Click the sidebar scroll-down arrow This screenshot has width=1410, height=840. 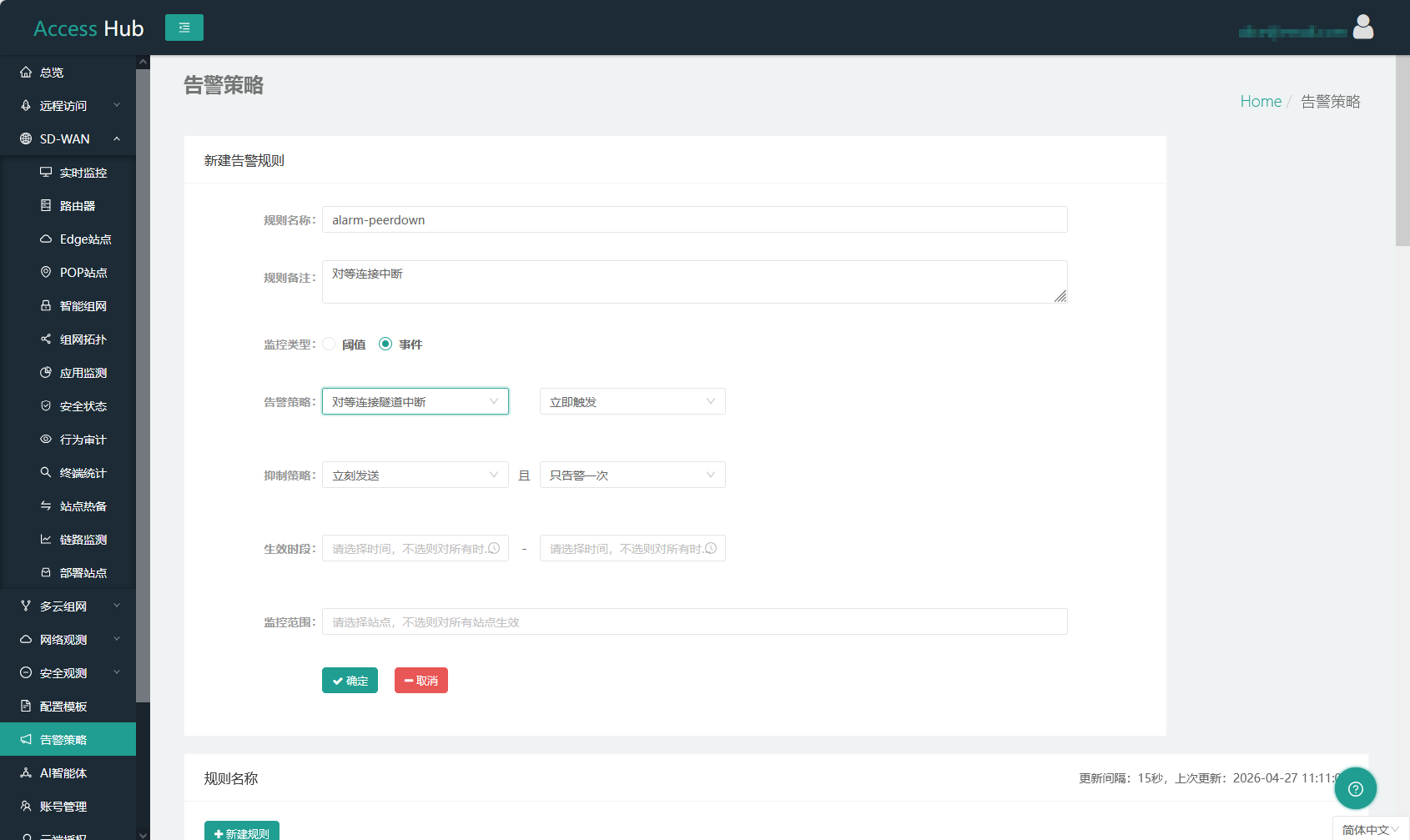coord(143,833)
